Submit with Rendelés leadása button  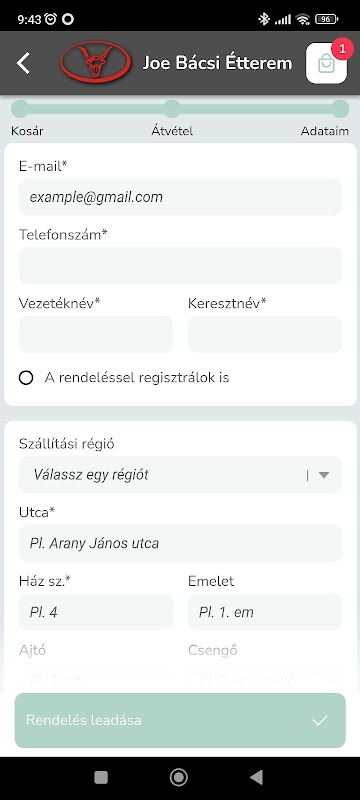click(180, 720)
